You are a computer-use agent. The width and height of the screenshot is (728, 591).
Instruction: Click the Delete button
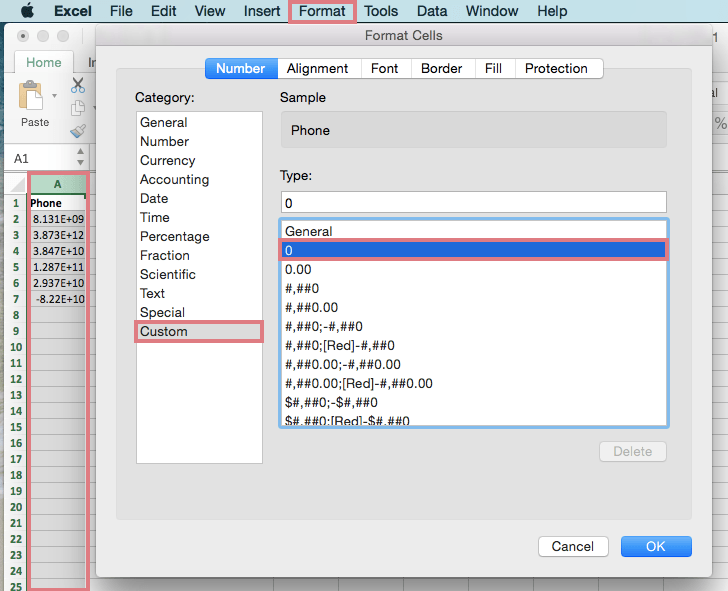click(633, 451)
